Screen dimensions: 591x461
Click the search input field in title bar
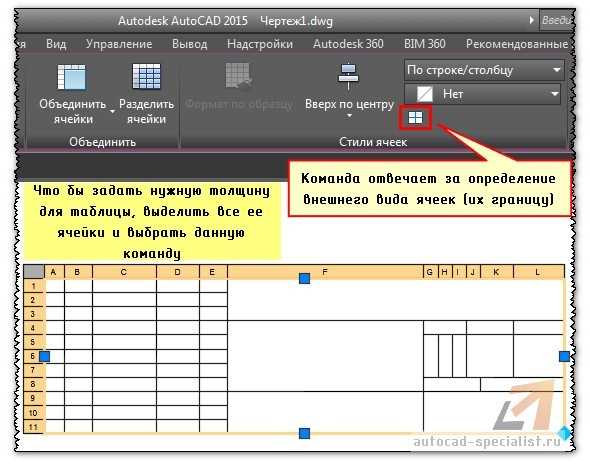(557, 20)
